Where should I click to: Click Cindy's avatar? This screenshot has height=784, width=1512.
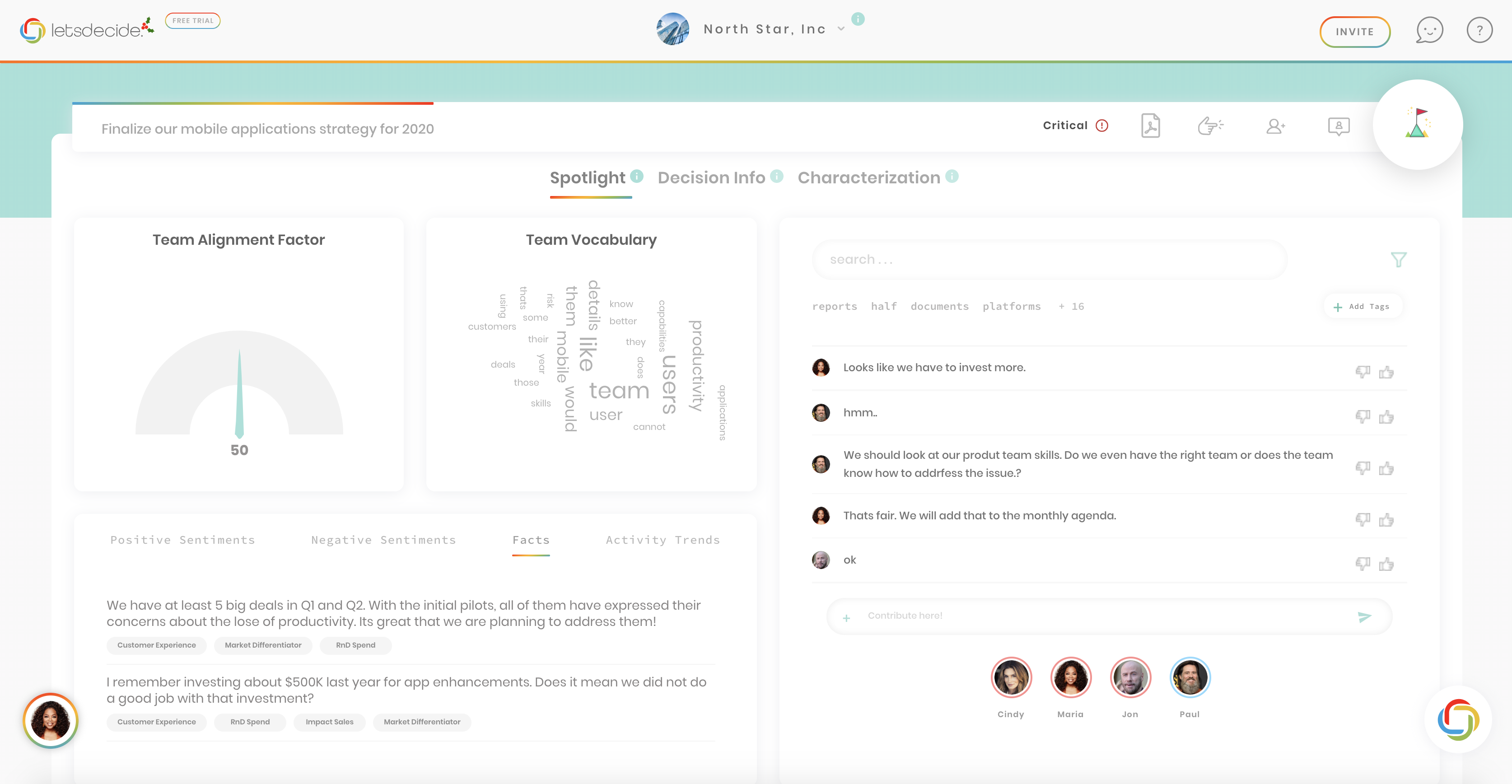click(1011, 677)
